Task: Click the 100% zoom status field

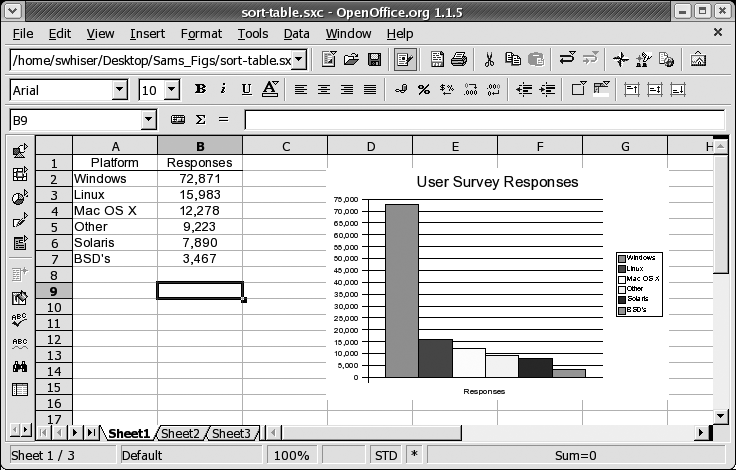Action: point(291,455)
